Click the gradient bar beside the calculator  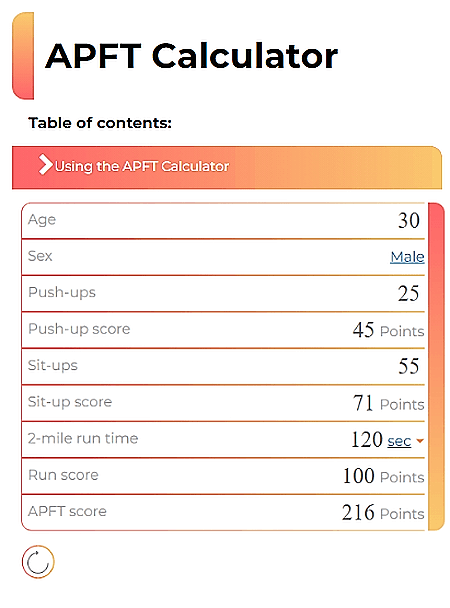tap(436, 366)
